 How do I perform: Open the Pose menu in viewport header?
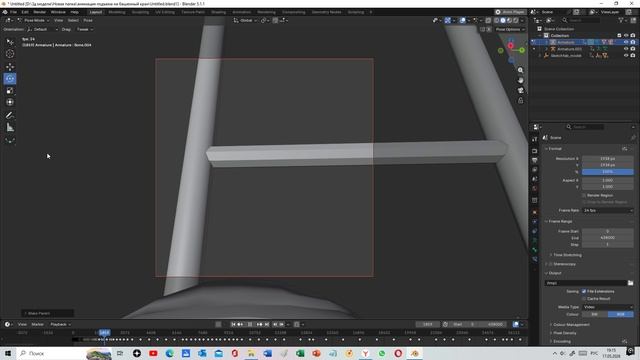(88, 20)
